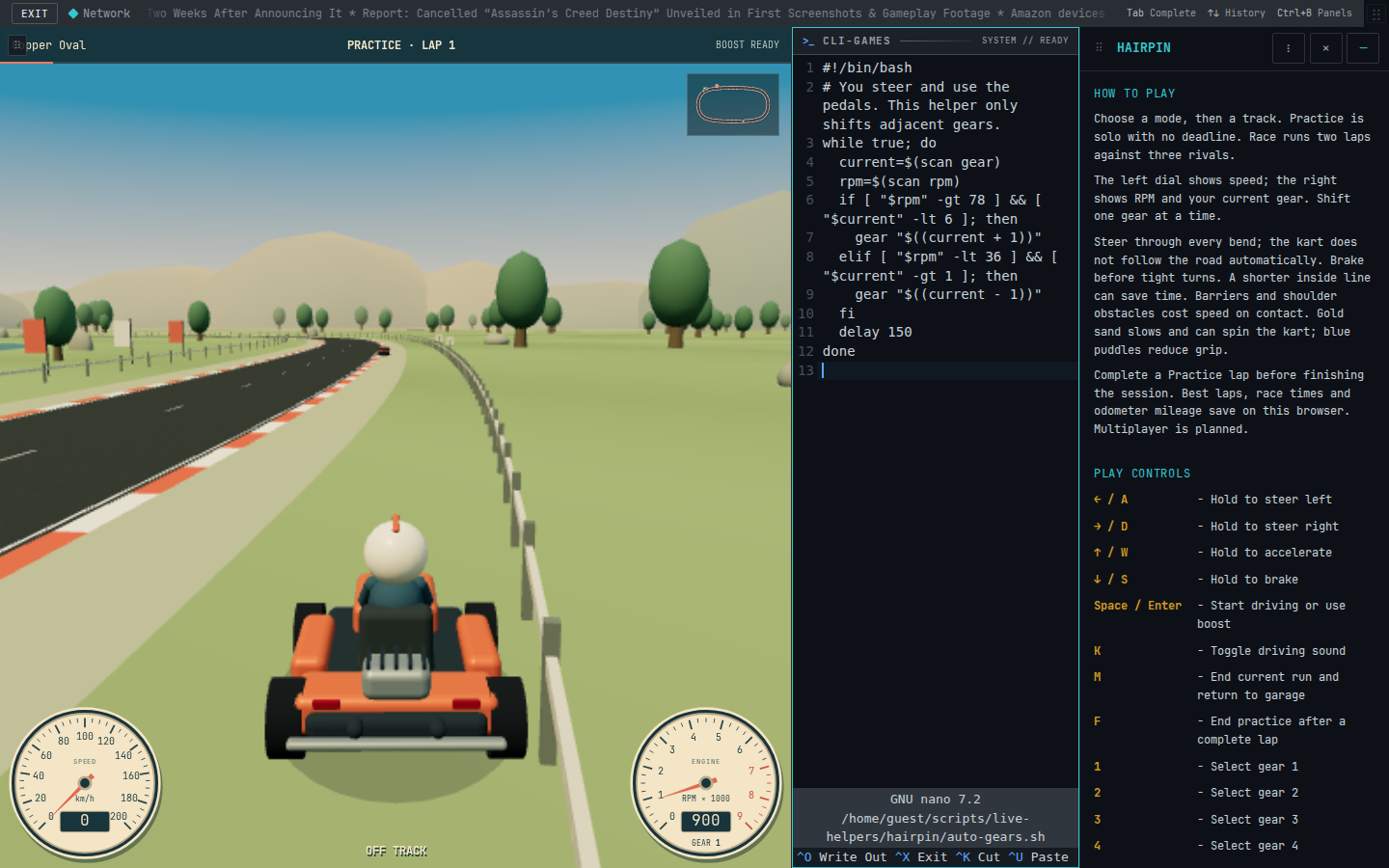Click the Network status indicator
The image size is (1389, 868).
coord(99,14)
